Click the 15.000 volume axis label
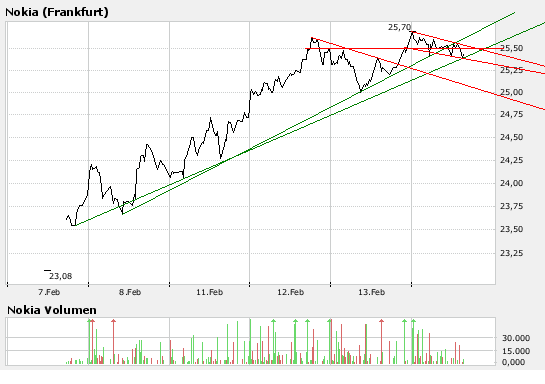This screenshot has width=545, height=384. click(516, 351)
